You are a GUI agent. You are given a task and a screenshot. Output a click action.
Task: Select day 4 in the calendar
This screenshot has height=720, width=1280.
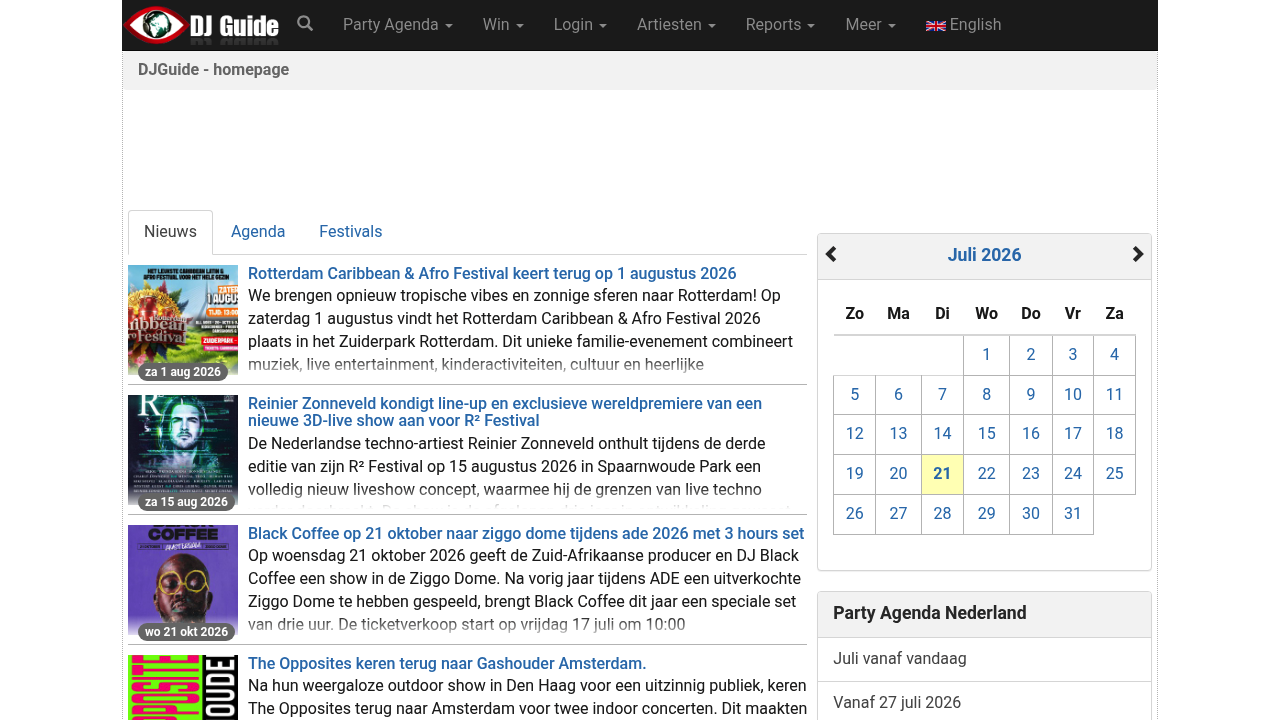coord(1114,355)
